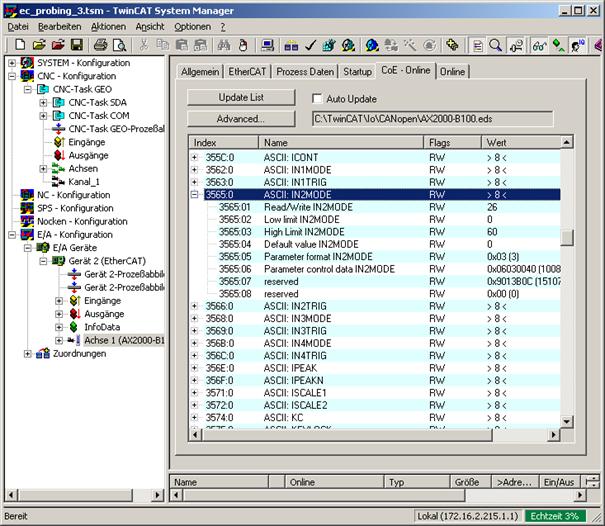Click the Flags column header

[453, 143]
